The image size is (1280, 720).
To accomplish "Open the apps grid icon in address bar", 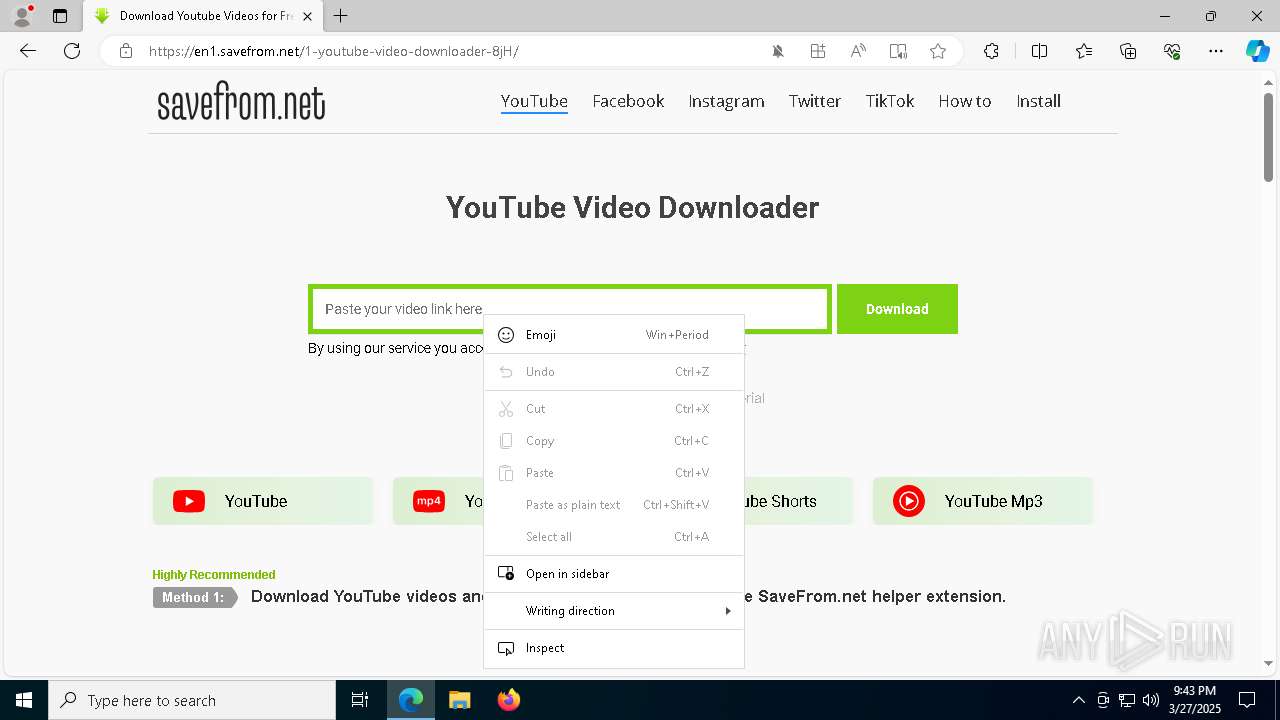I will tap(818, 51).
